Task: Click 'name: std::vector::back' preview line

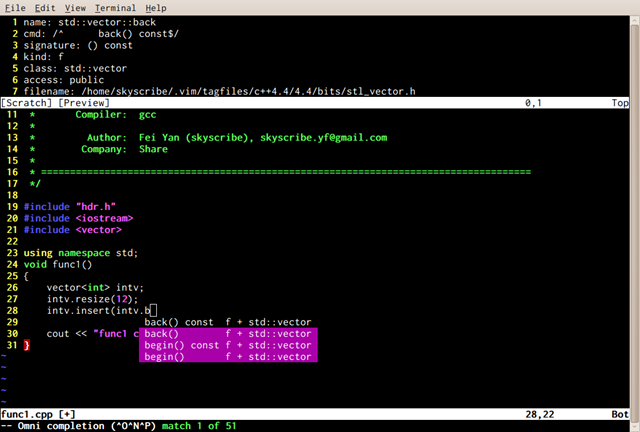Action: [89, 22]
